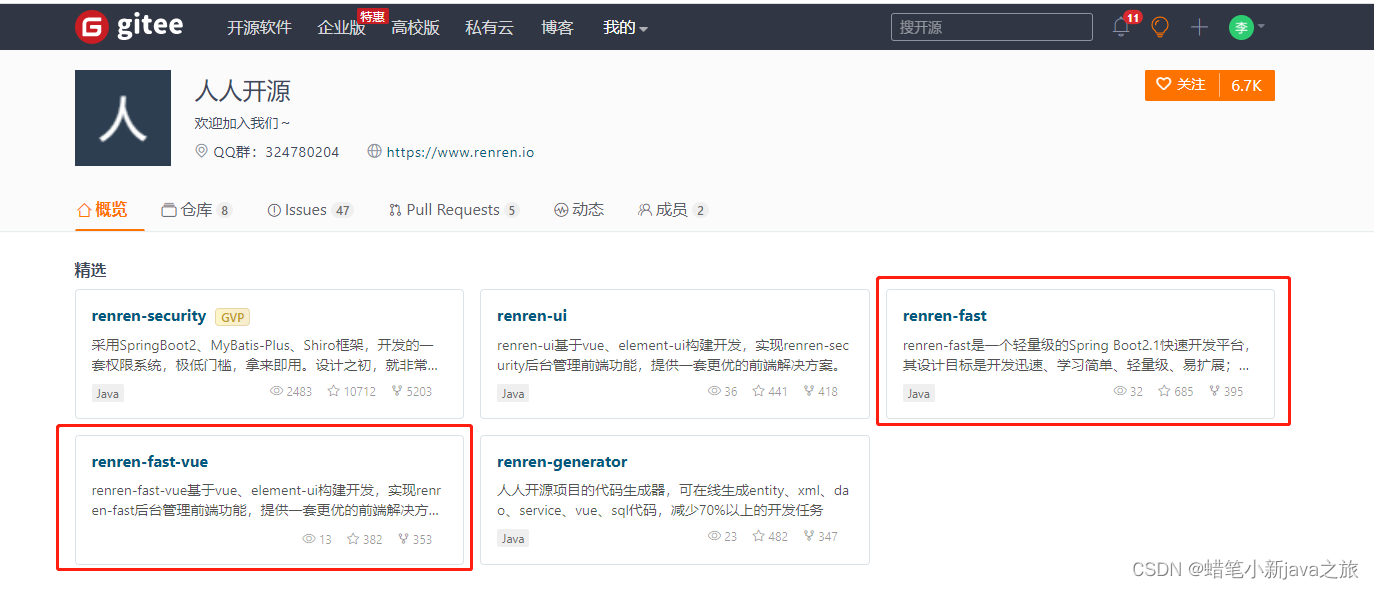
Task: Click renren-generator star icon
Action: tap(759, 536)
